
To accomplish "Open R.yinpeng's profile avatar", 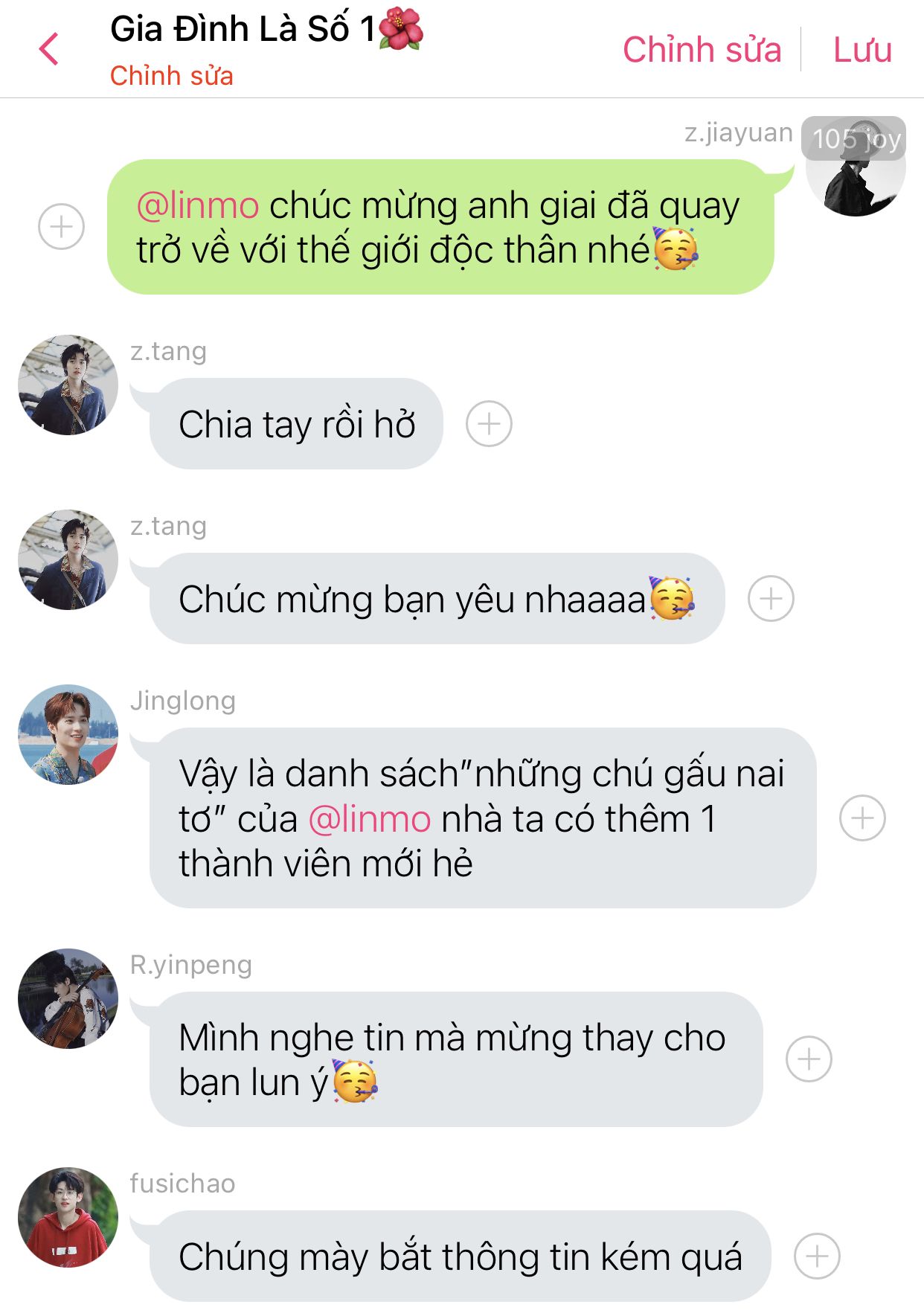I will tap(68, 998).
